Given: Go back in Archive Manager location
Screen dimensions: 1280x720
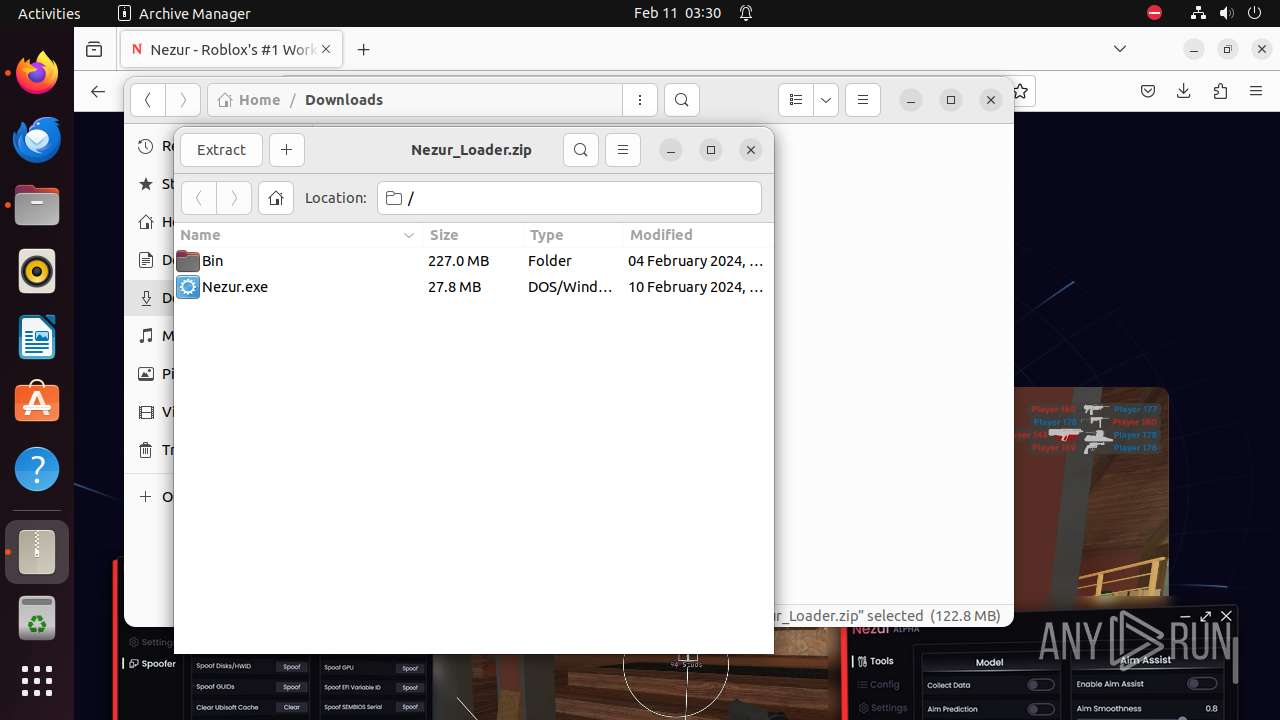Looking at the screenshot, I should [x=199, y=198].
